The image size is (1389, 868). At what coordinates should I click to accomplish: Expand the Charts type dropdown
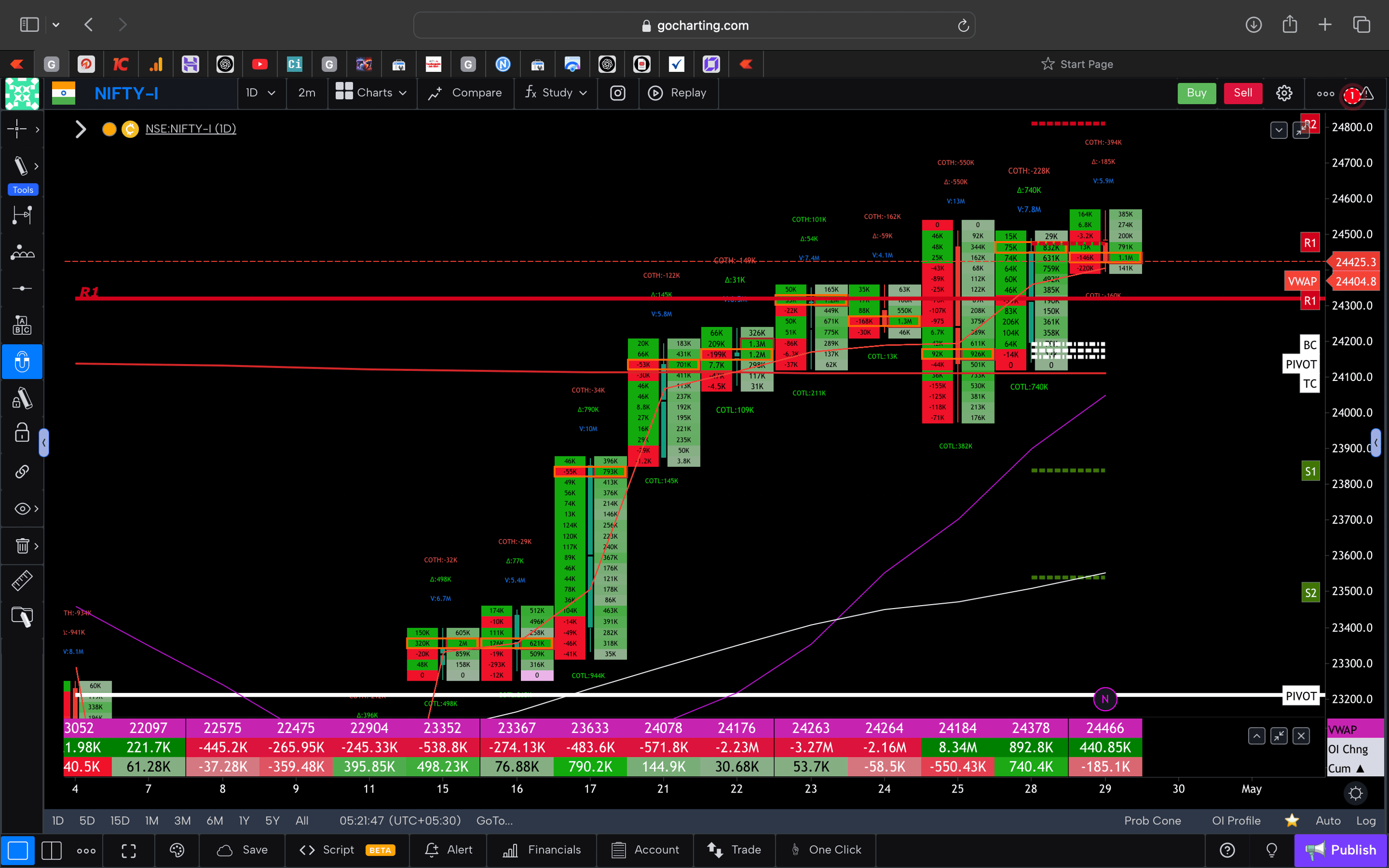(372, 92)
